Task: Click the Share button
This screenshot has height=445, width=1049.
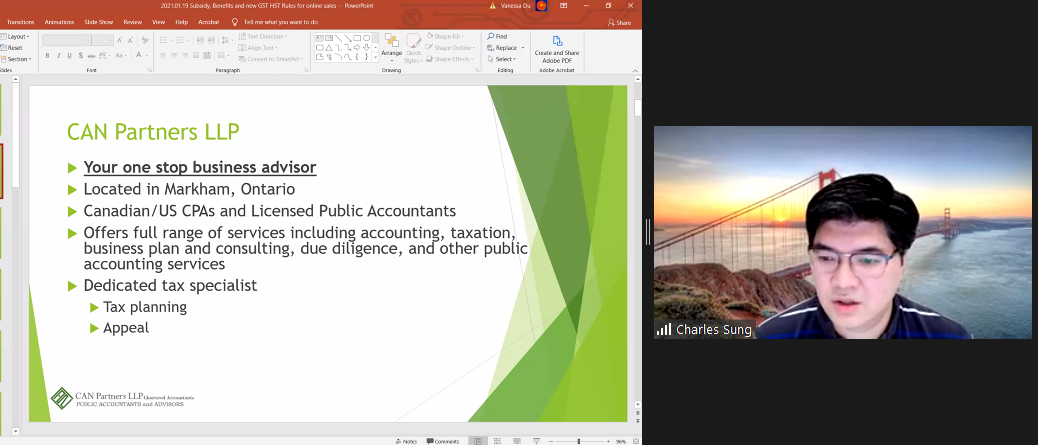Action: (x=619, y=22)
